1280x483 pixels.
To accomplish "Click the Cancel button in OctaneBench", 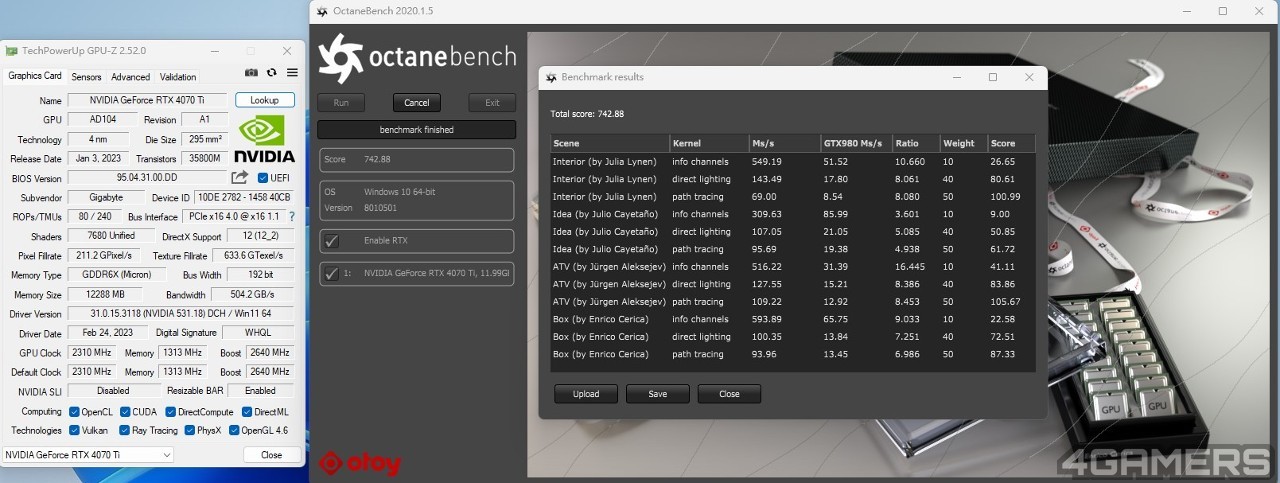I will pos(417,103).
